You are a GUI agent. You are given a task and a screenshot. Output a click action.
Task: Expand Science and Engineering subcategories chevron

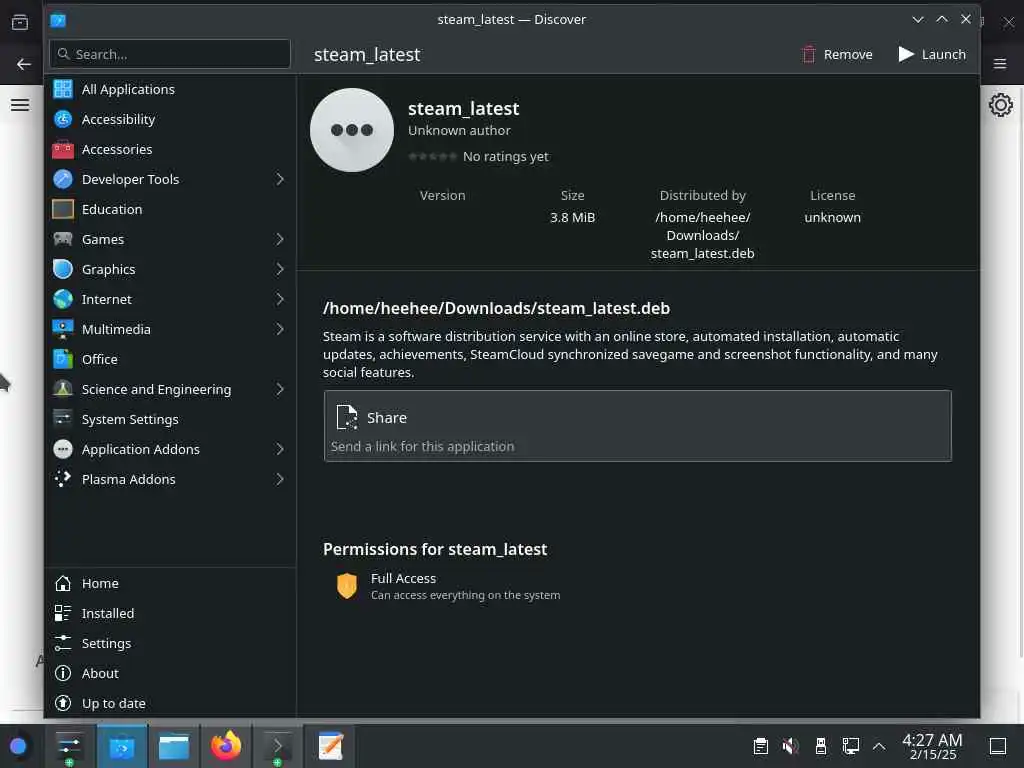coord(280,389)
